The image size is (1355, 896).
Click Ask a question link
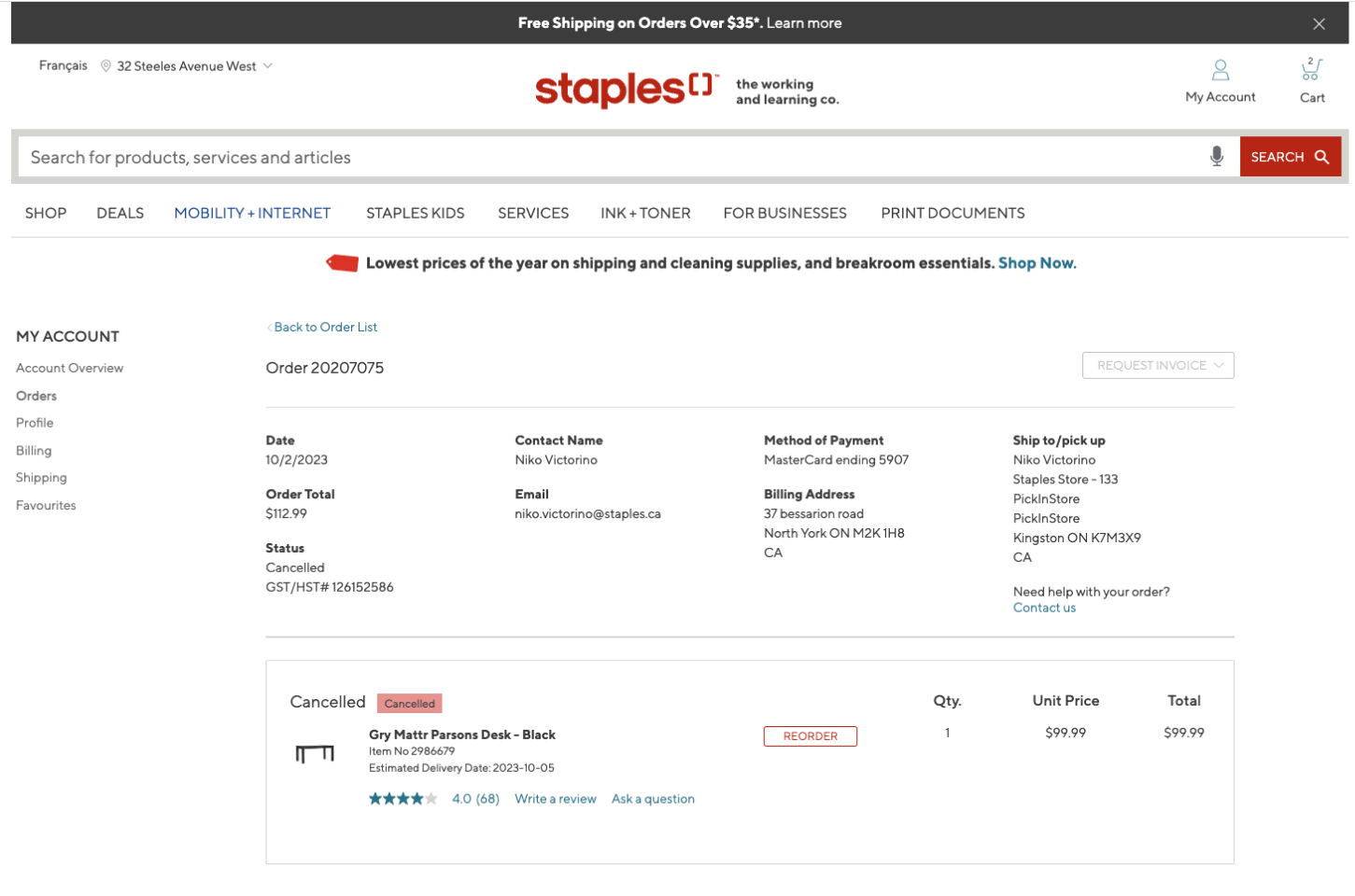[x=653, y=800]
